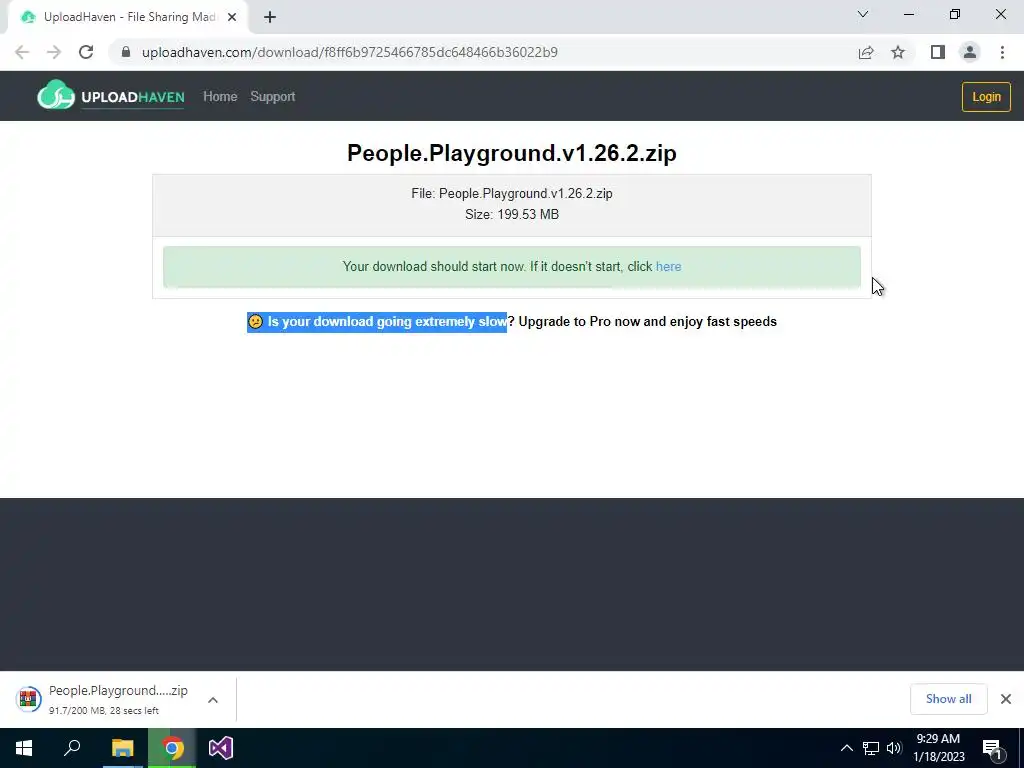
Task: Open the browser side panel icon
Action: click(x=938, y=52)
